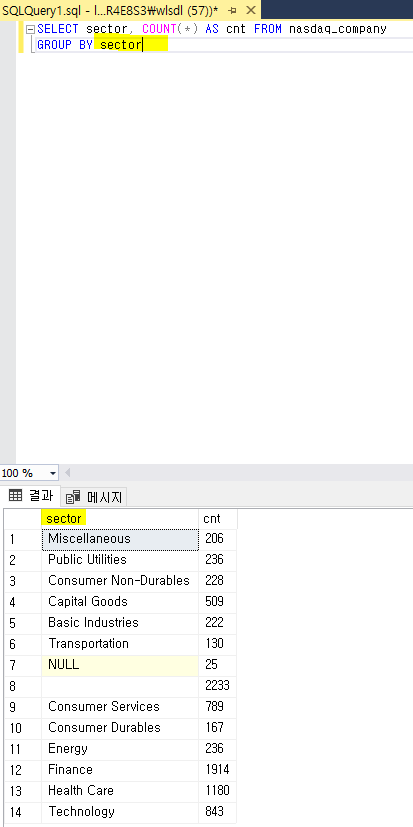Select the Miscellaneous sector cell

(120, 539)
